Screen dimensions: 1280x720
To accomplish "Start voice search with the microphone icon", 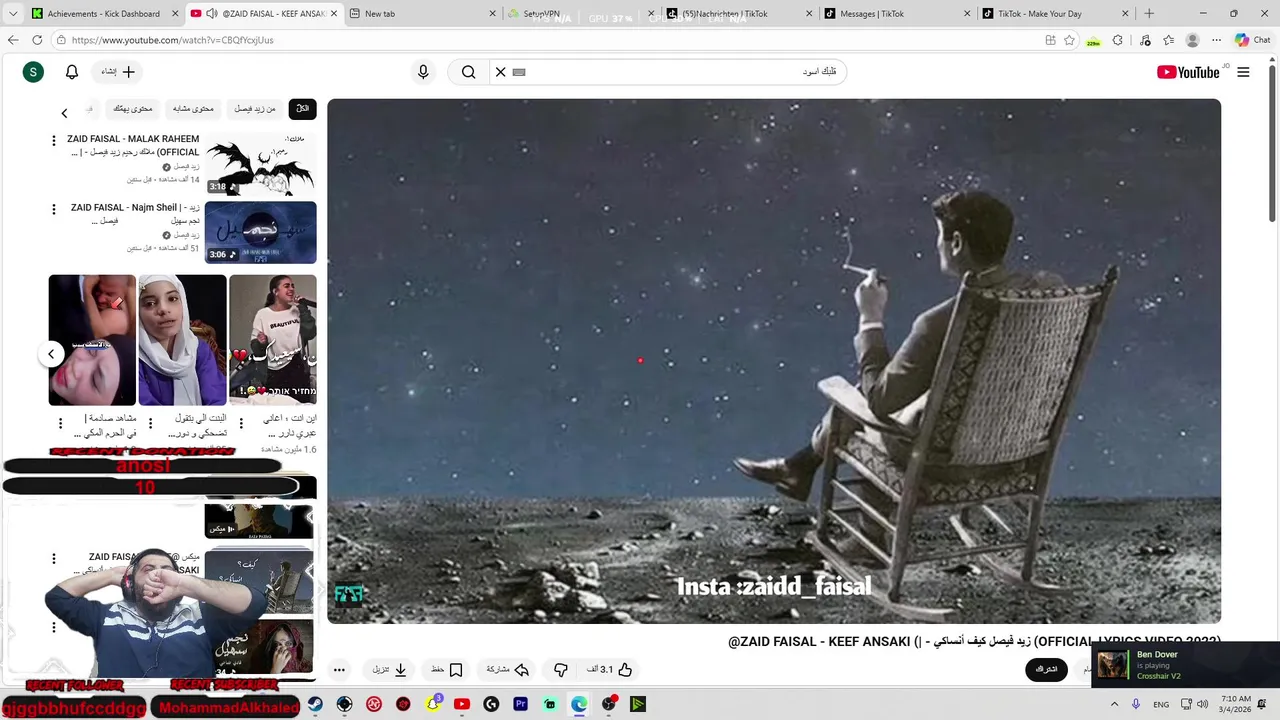I will click(x=423, y=72).
